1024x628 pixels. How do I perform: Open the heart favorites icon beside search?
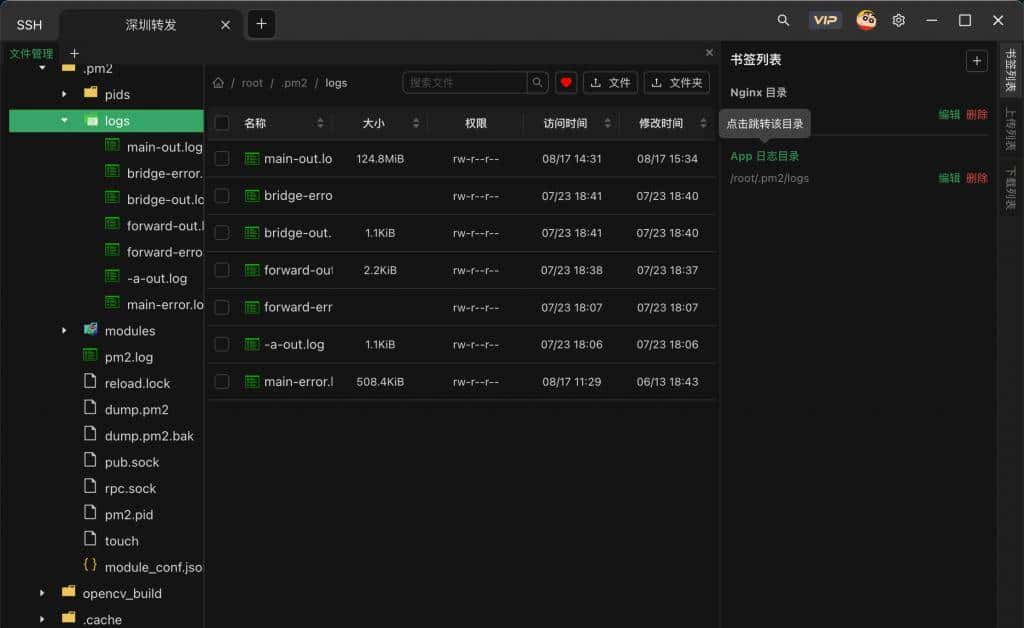(566, 82)
